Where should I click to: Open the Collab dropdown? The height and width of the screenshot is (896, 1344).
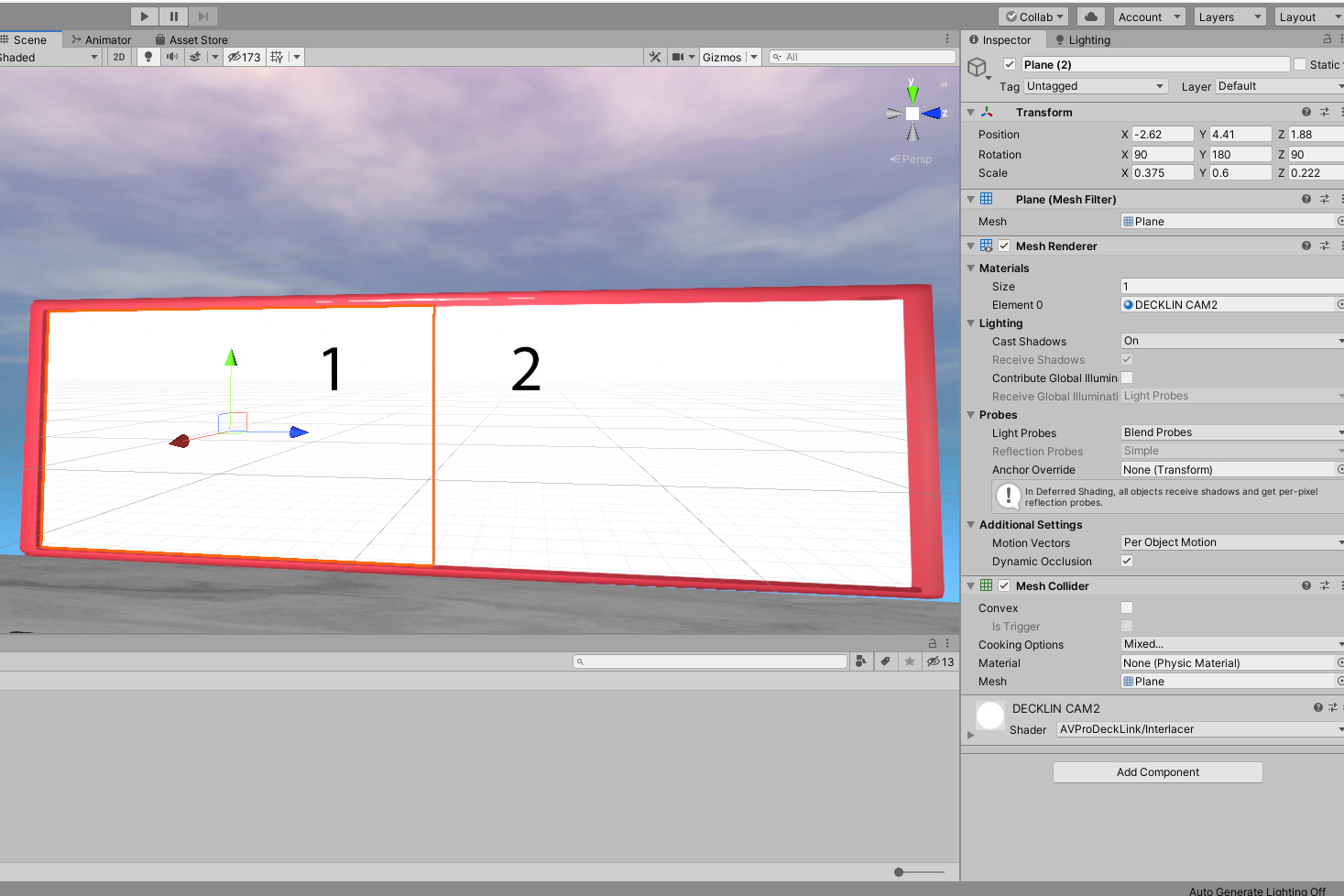coord(1033,16)
